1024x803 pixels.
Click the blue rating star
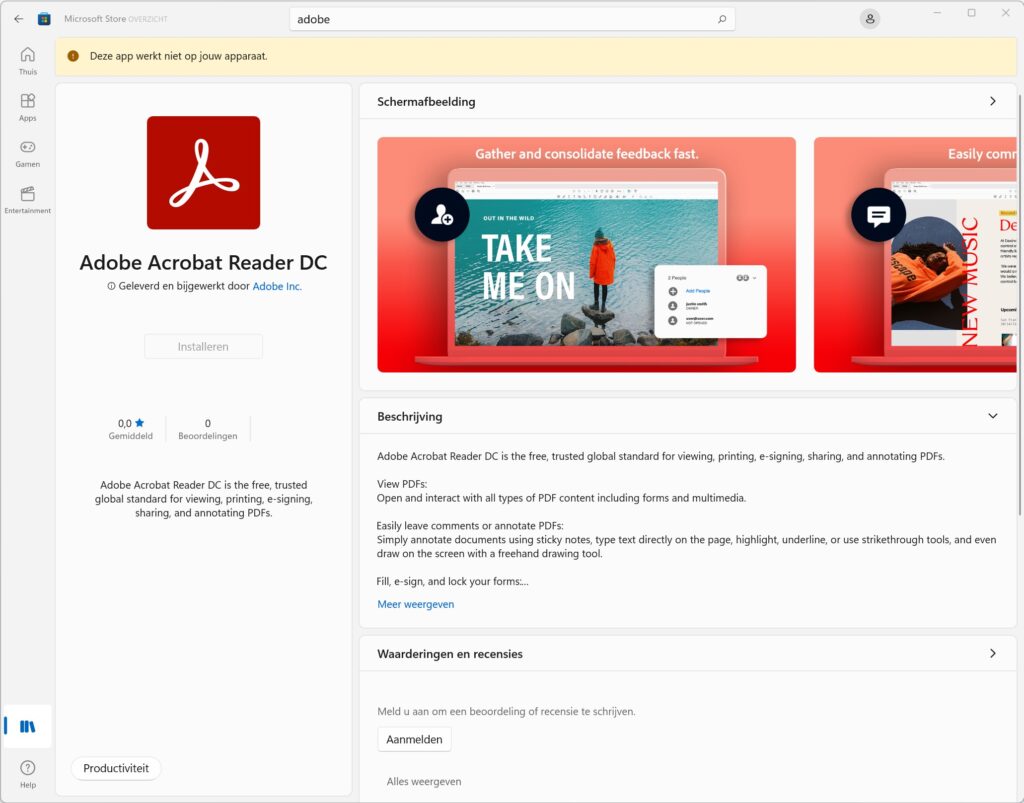click(139, 423)
